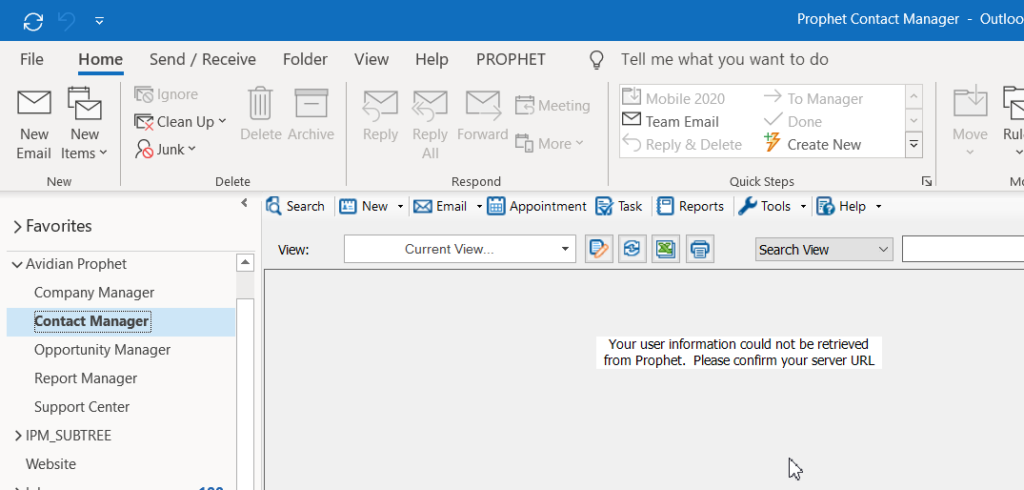Collapse the Avidian Prophet folder tree
The width and height of the screenshot is (1024, 490).
(x=17, y=264)
